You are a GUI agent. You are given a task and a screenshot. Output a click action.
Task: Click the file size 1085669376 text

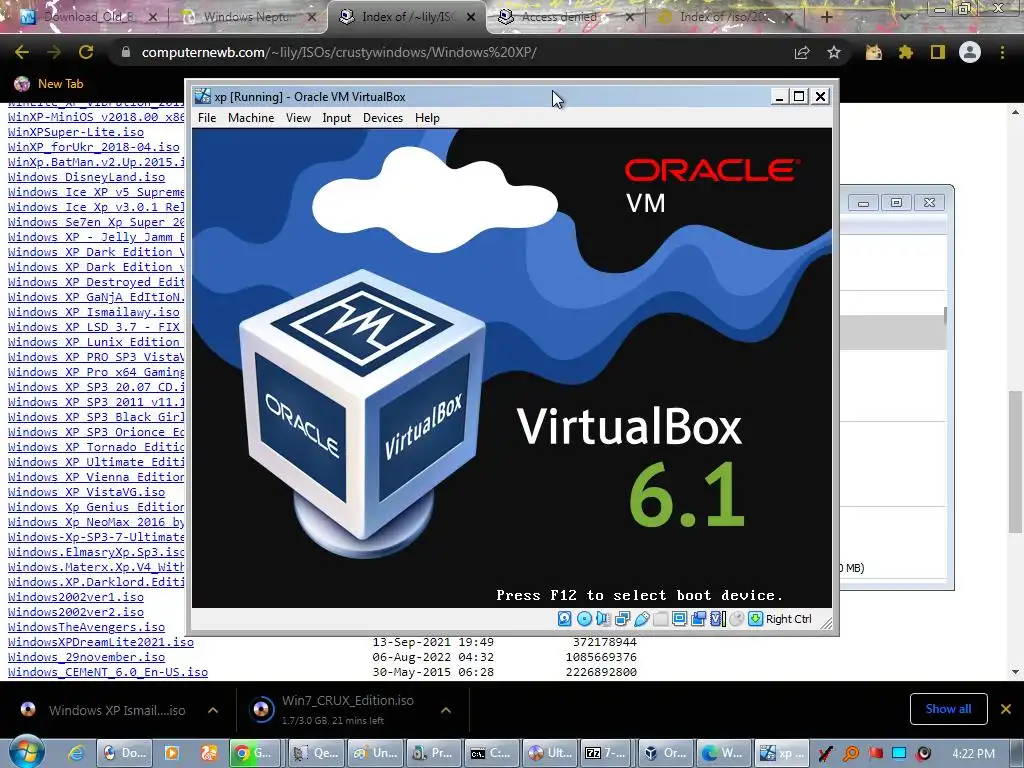click(601, 658)
